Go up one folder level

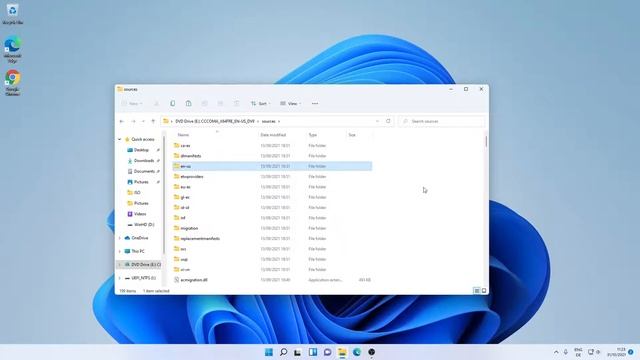153,121
